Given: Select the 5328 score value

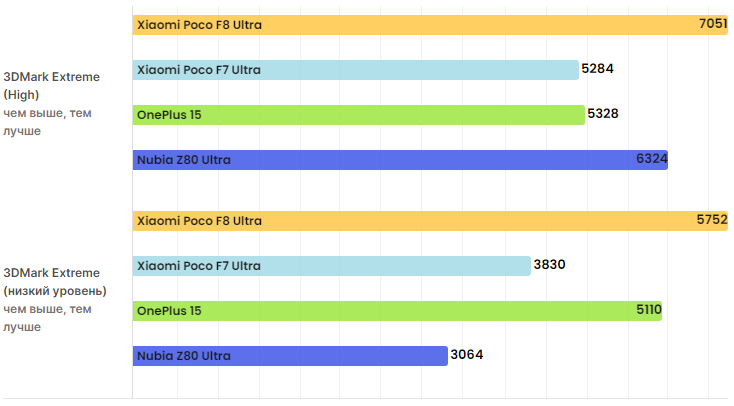Looking at the screenshot, I should [603, 114].
